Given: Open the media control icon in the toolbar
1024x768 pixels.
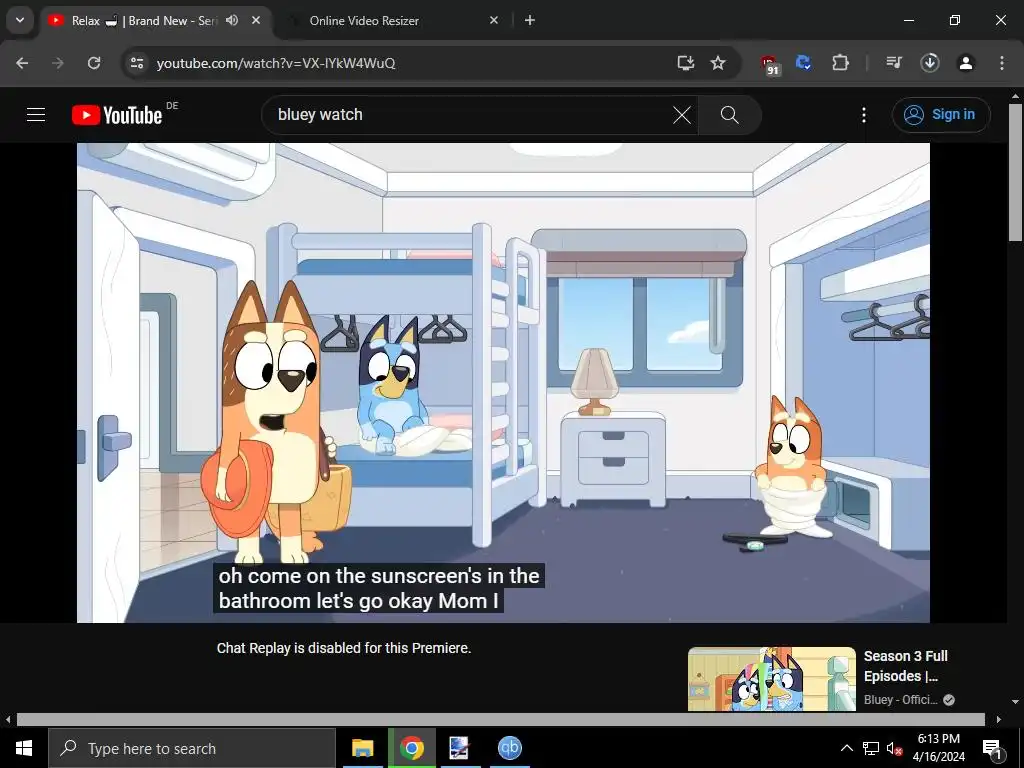Looking at the screenshot, I should (x=893, y=63).
